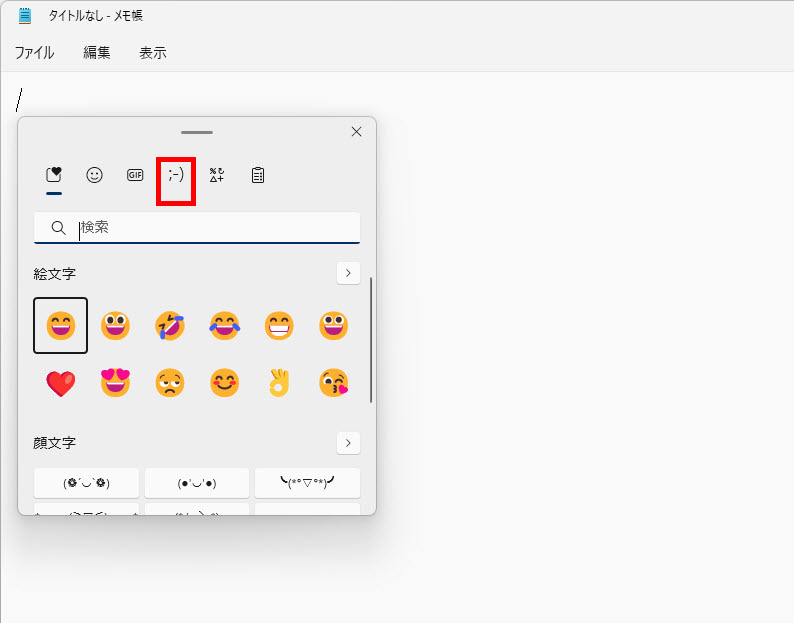This screenshot has height=623, width=794.
Task: Insert the red heart emoji
Action: (61, 383)
